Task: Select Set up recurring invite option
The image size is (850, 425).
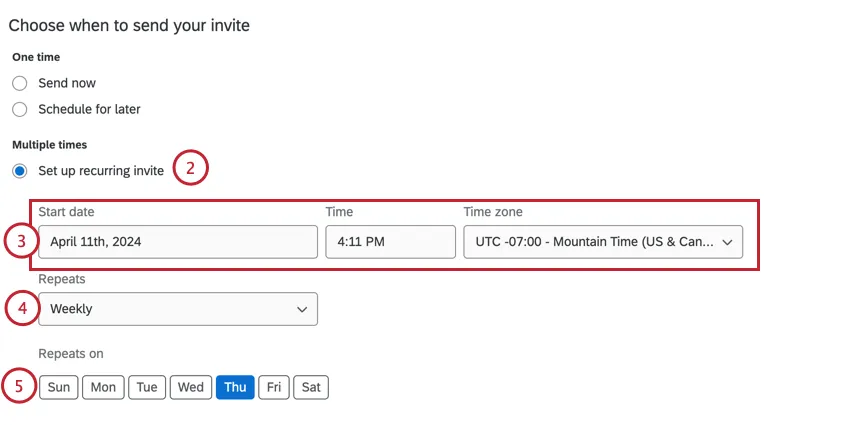Action: click(x=20, y=171)
